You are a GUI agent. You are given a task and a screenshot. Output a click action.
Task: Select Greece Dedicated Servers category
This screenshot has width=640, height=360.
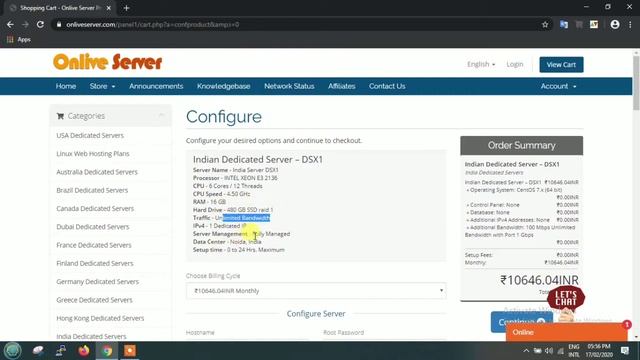[94, 300]
